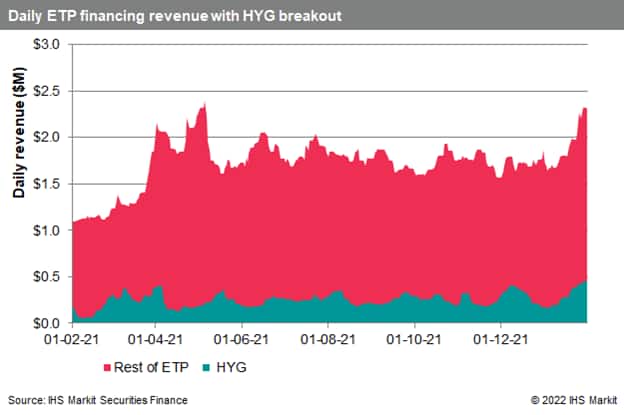This screenshot has width=624, height=415.
Task: Click the IHS Markit Securities Finance source text
Action: [x=97, y=400]
